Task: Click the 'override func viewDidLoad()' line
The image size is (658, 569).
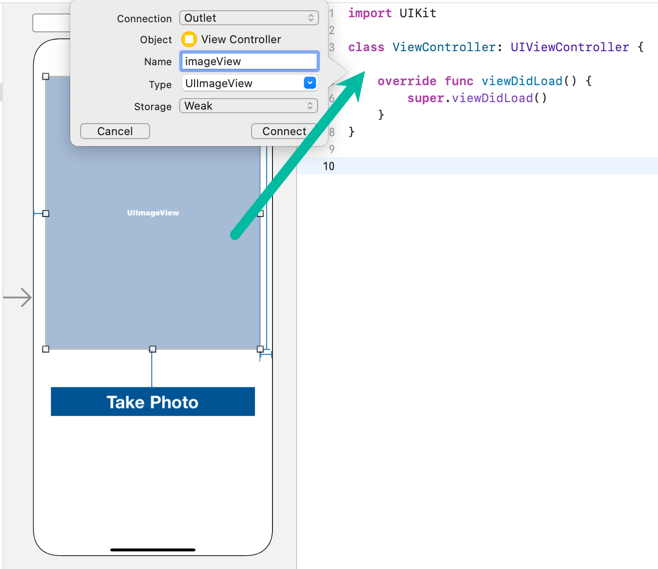Action: pos(484,81)
